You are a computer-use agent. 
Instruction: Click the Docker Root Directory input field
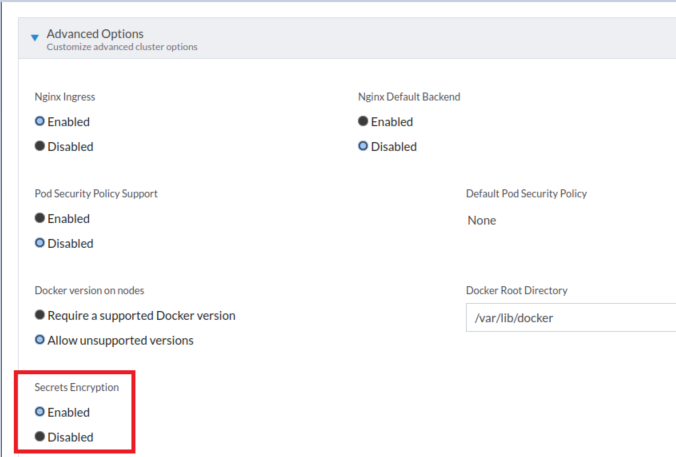coord(570,318)
